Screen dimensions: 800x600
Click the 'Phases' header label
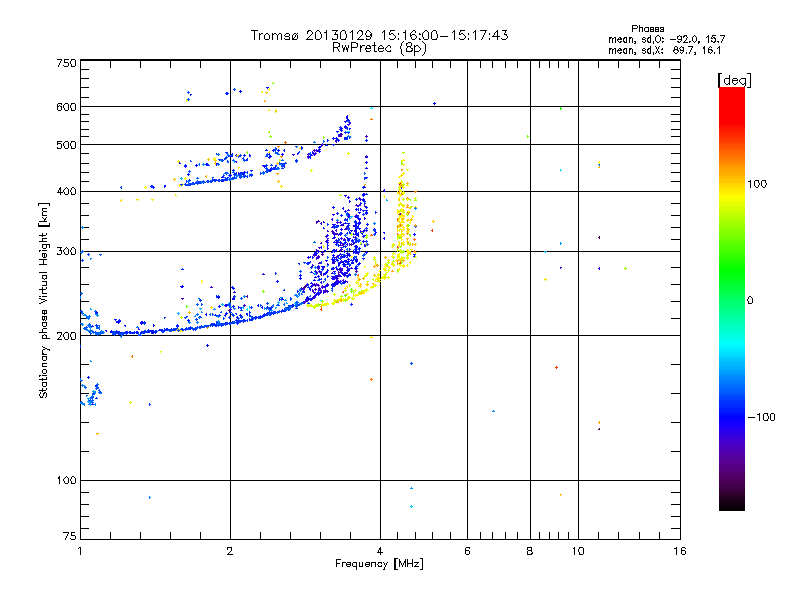[x=647, y=29]
